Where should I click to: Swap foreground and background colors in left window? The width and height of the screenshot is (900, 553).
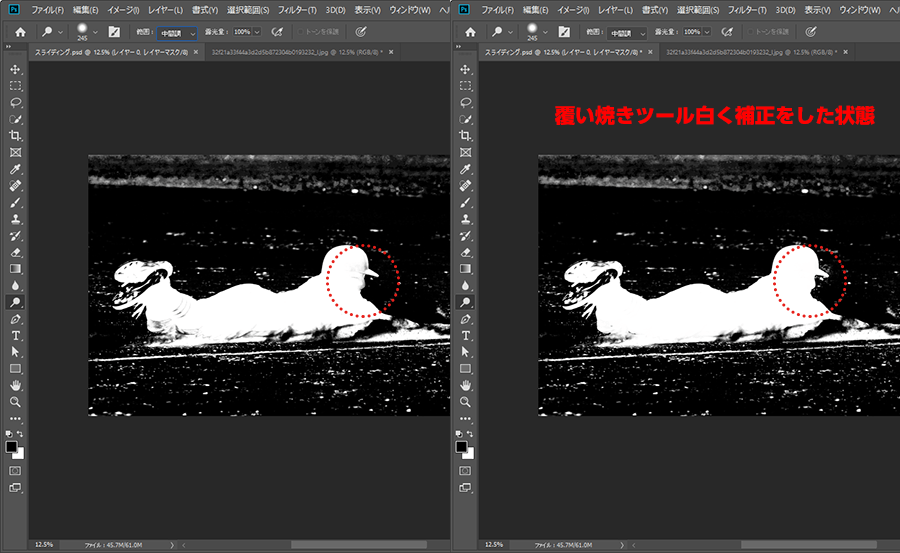pyautogui.click(x=20, y=434)
